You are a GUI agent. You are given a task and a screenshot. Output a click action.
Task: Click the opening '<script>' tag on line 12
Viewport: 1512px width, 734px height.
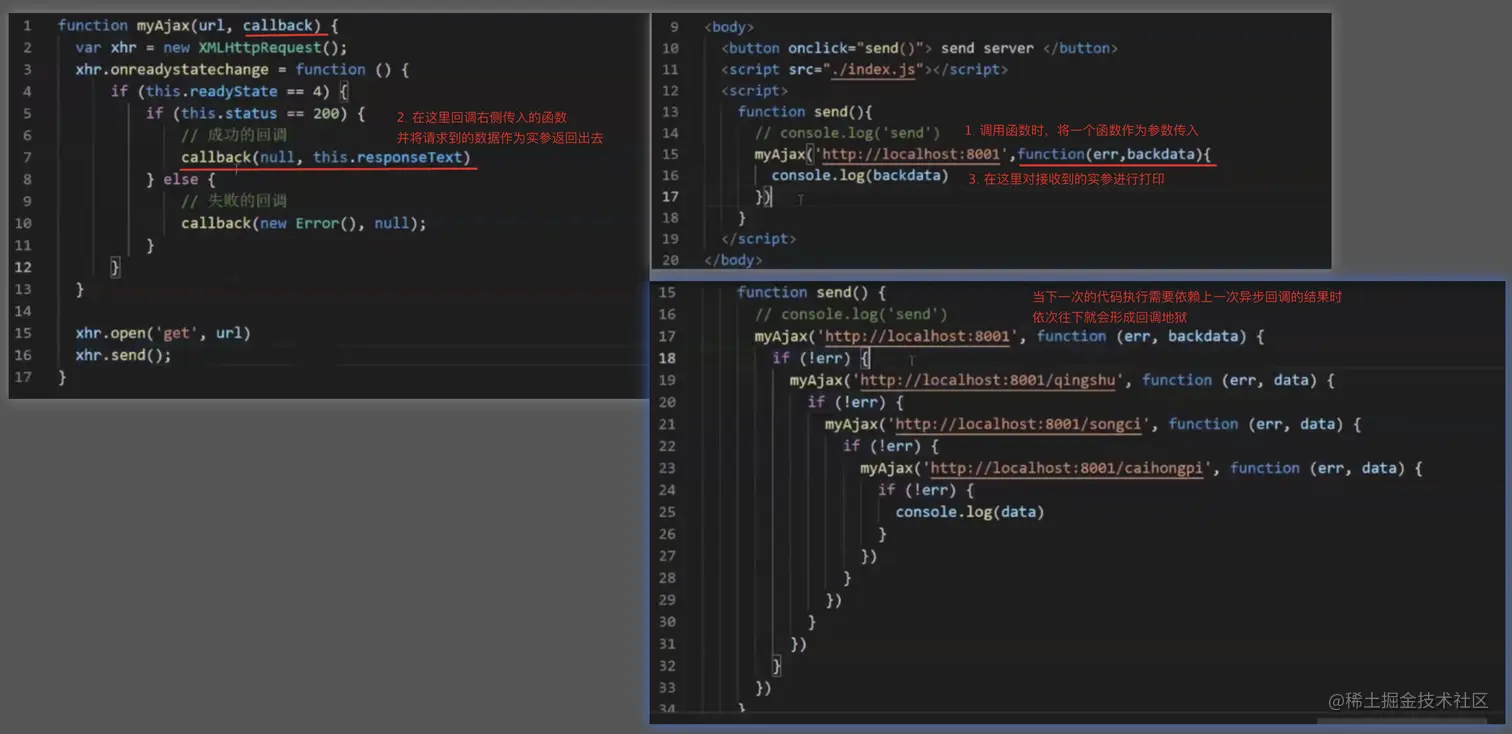[755, 91]
